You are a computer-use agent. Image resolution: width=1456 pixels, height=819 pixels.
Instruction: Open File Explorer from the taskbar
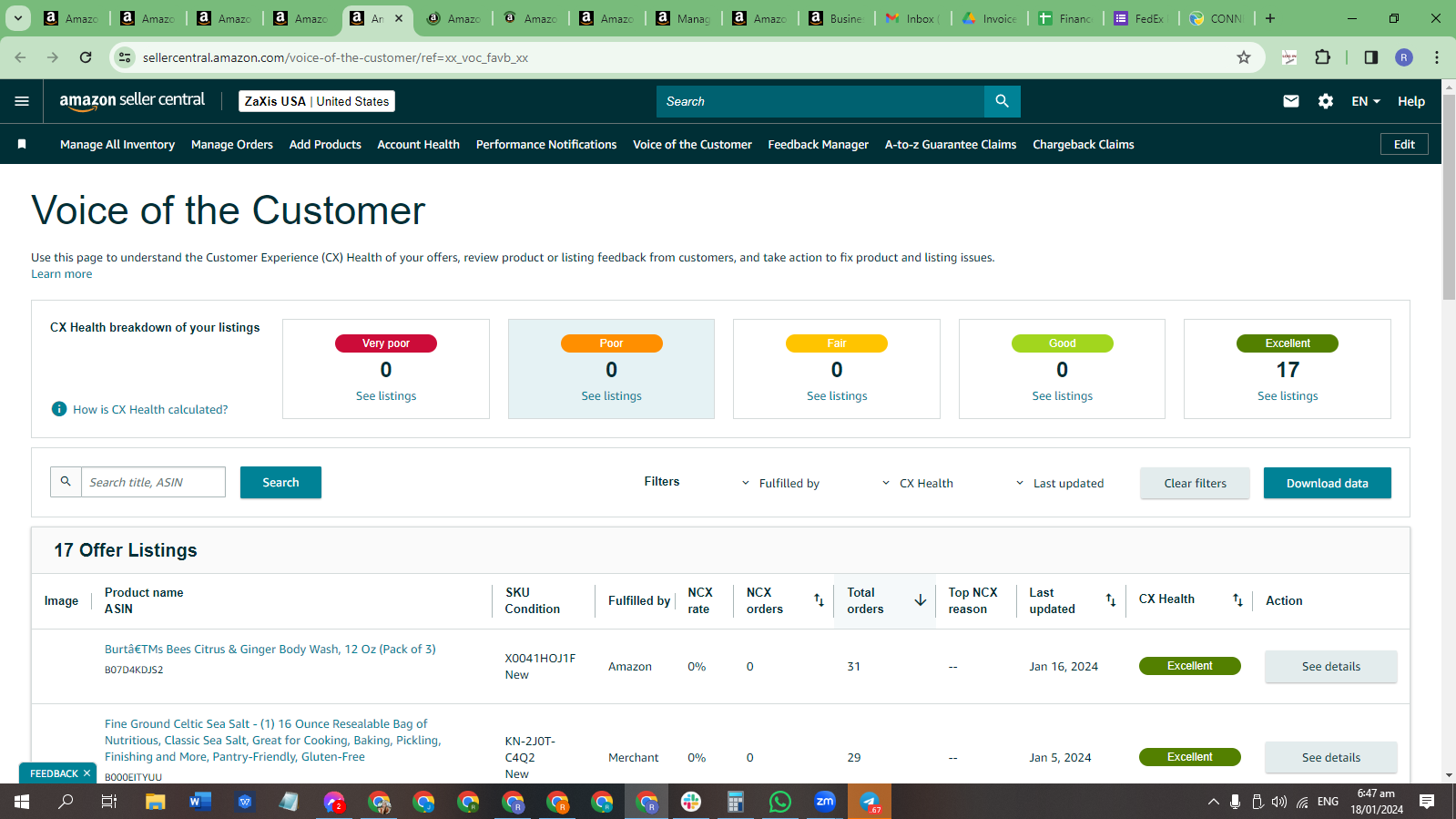coord(156,802)
